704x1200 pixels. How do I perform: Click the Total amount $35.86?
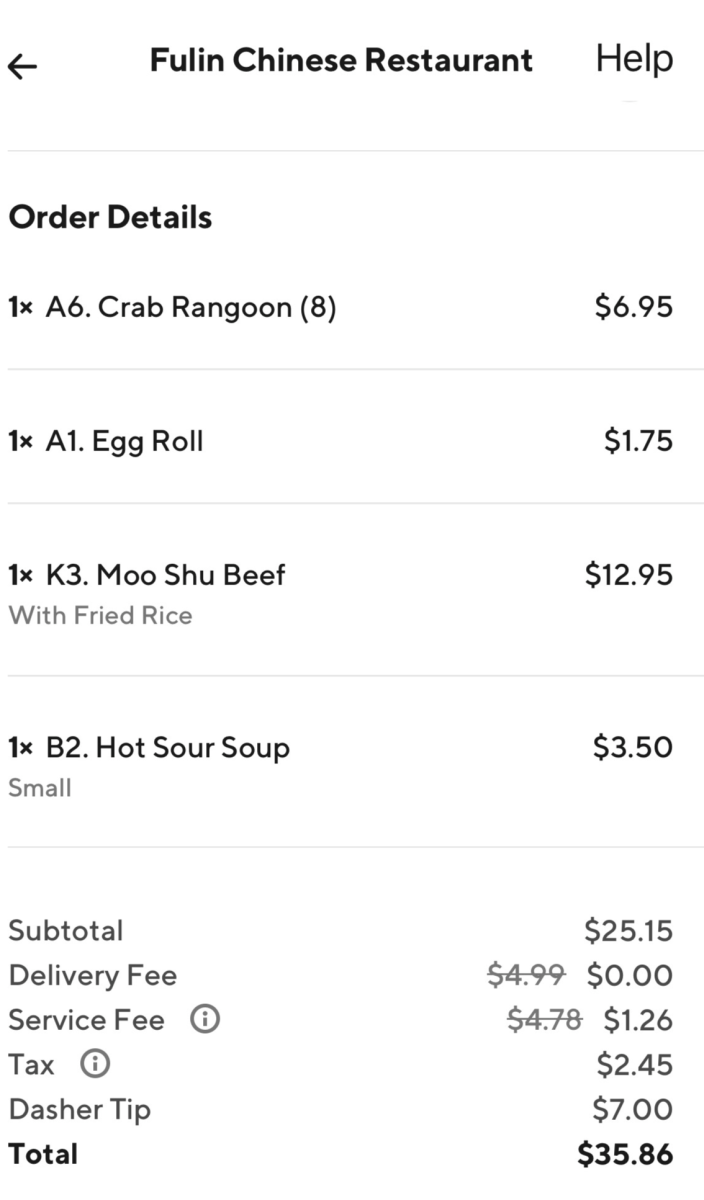coord(625,1154)
